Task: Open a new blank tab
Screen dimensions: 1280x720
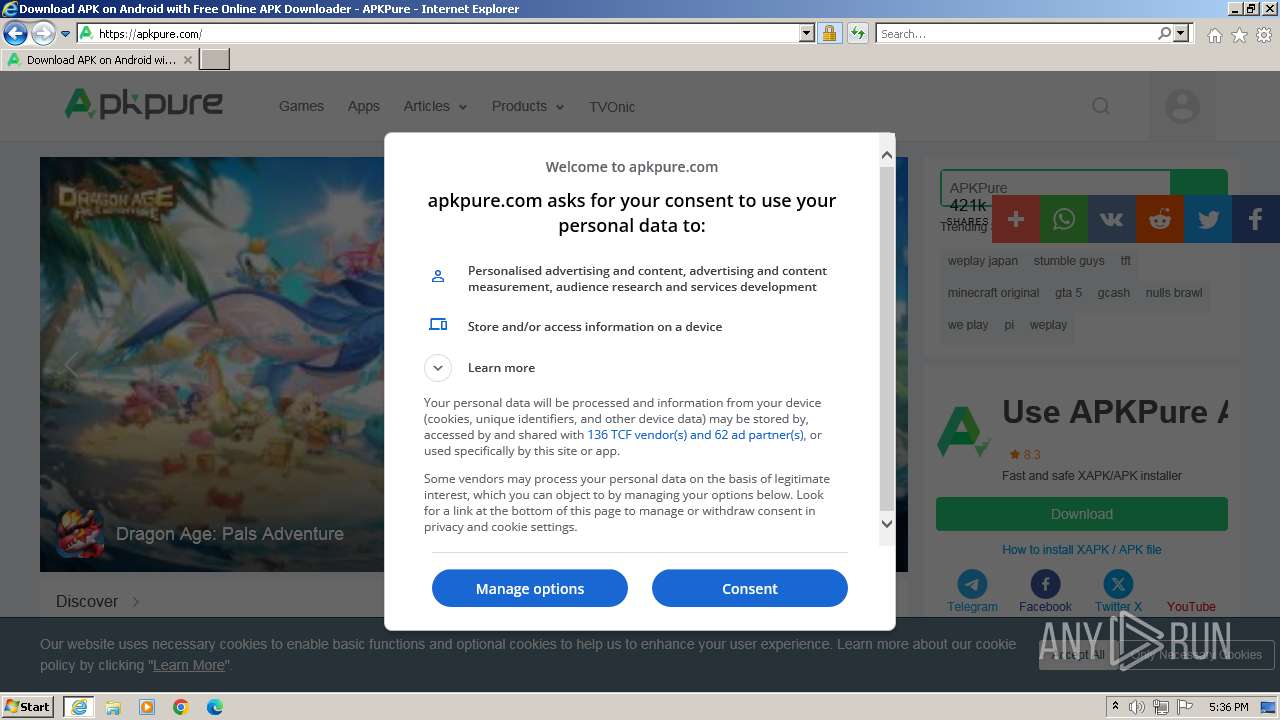Action: pyautogui.click(x=215, y=60)
